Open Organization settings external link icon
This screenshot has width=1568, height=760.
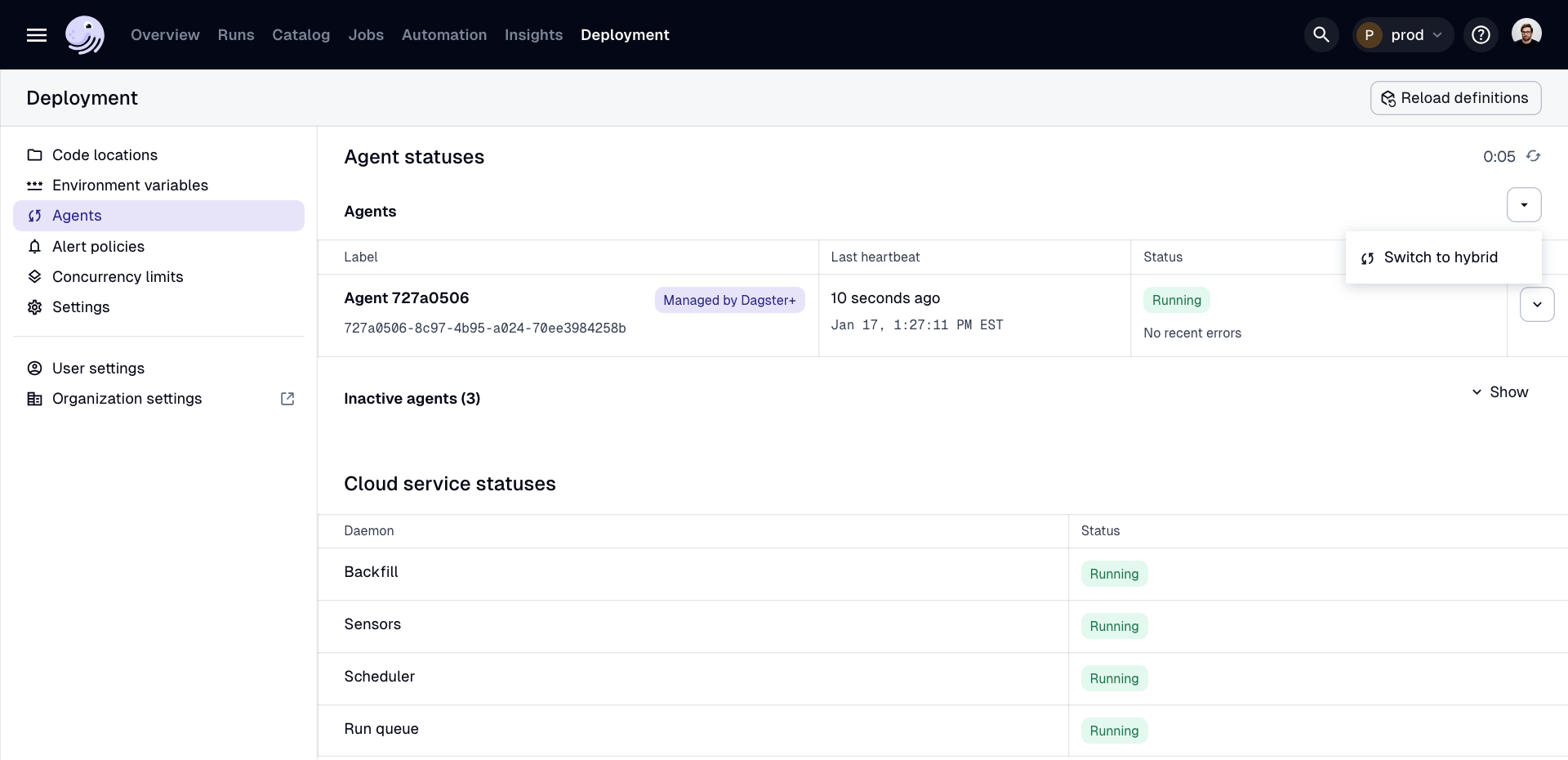(287, 399)
